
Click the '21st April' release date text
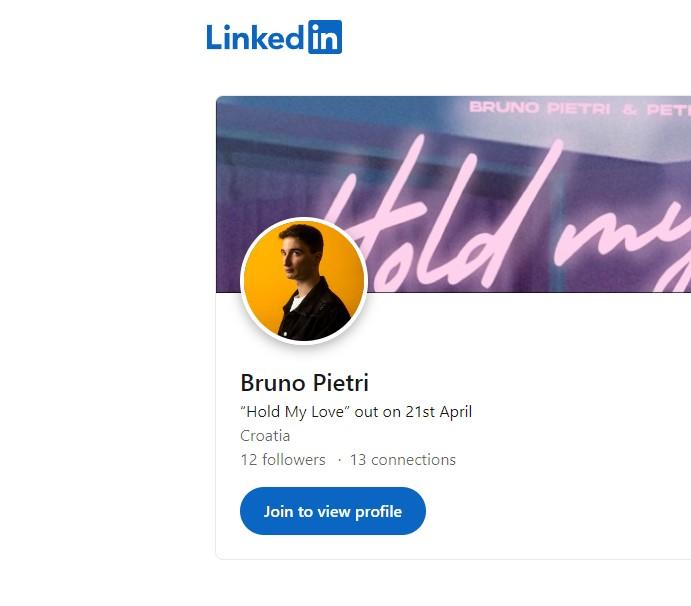tap(438, 412)
